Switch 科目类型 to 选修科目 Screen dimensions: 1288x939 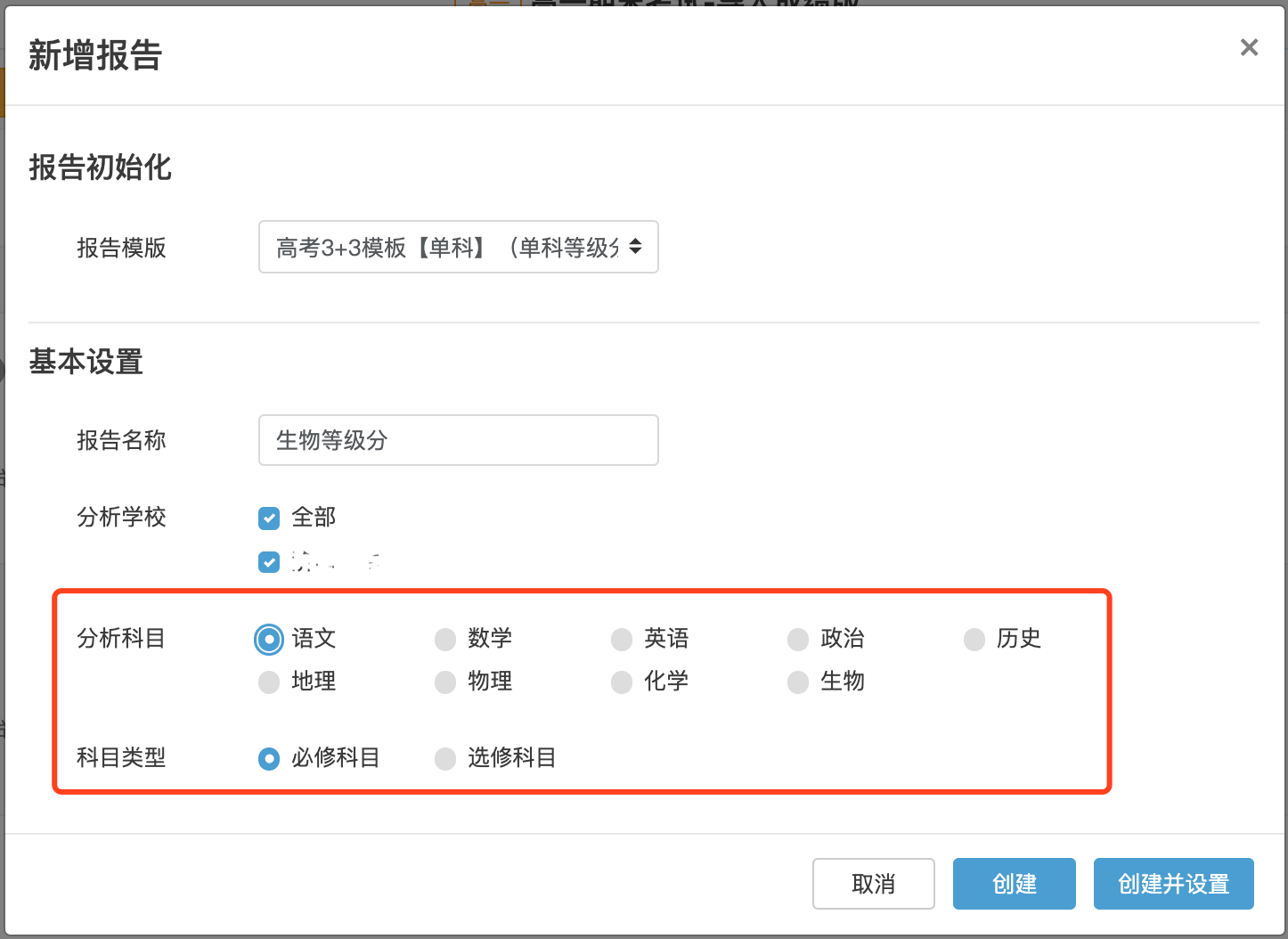pos(445,759)
